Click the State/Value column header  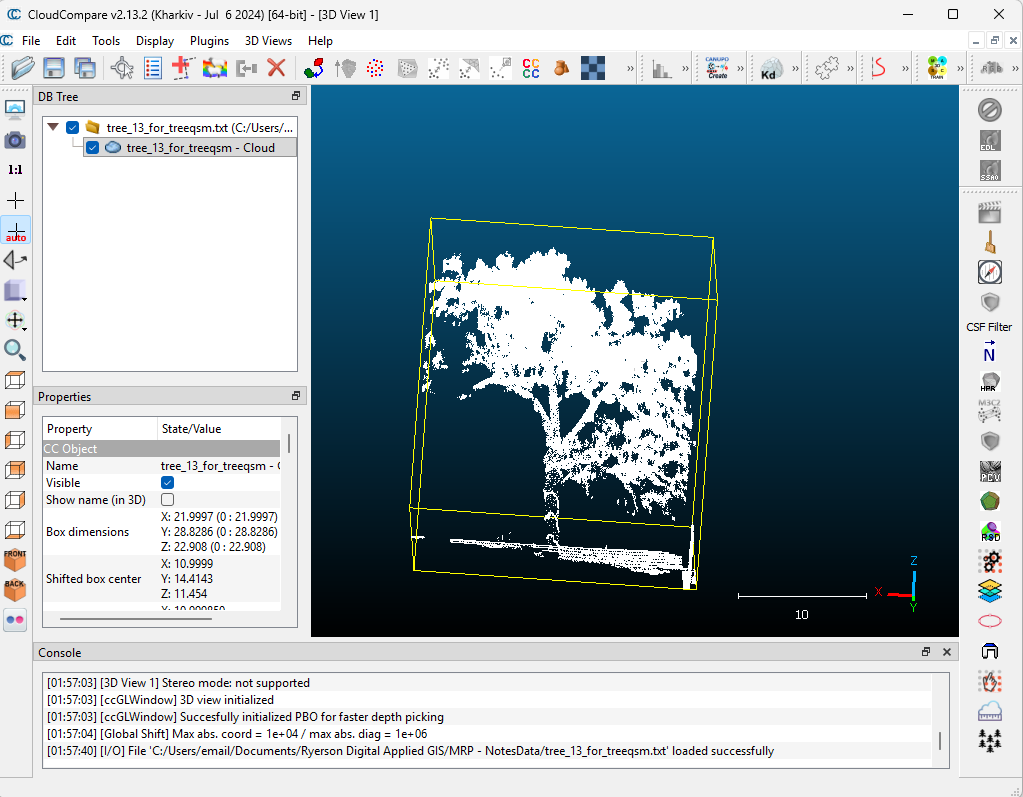point(191,429)
